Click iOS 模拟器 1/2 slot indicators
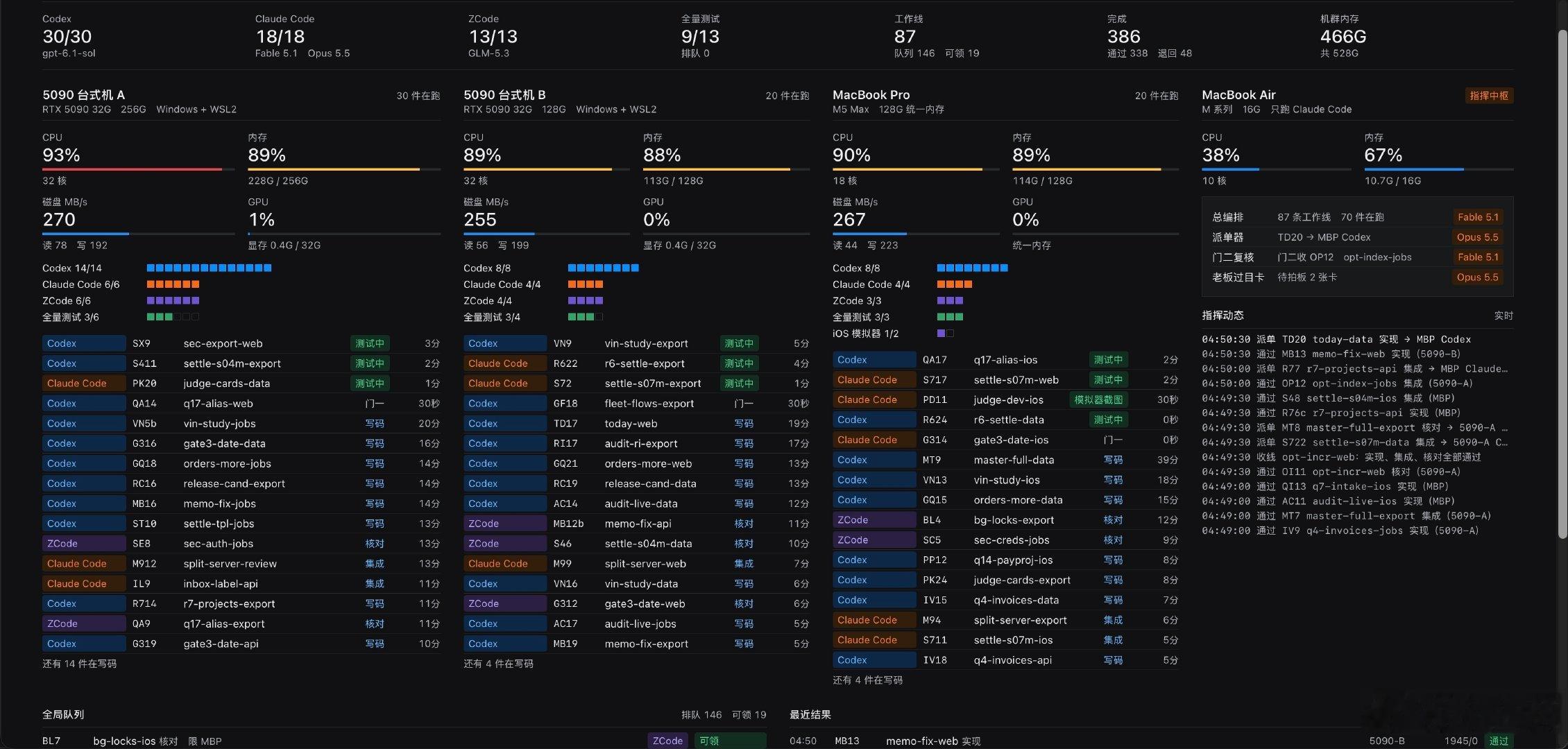Image resolution: width=1568 pixels, height=749 pixels. point(945,334)
